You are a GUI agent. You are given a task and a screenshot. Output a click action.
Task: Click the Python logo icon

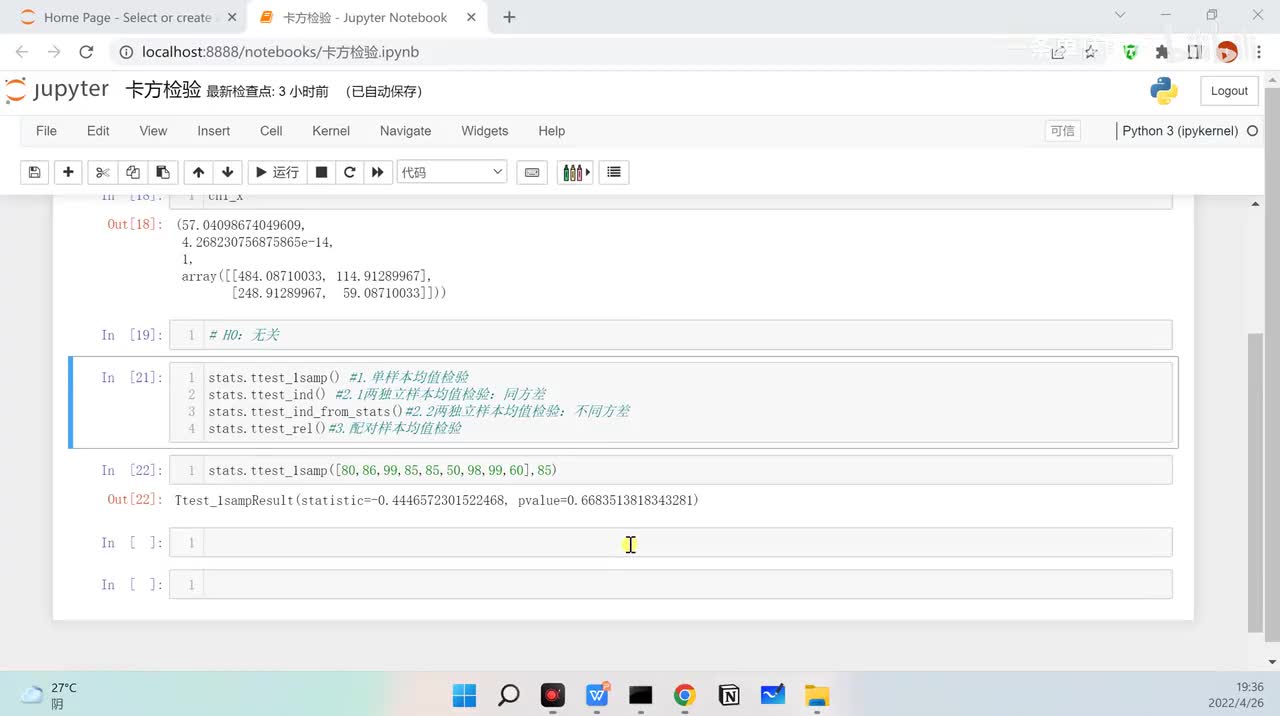coord(1163,91)
